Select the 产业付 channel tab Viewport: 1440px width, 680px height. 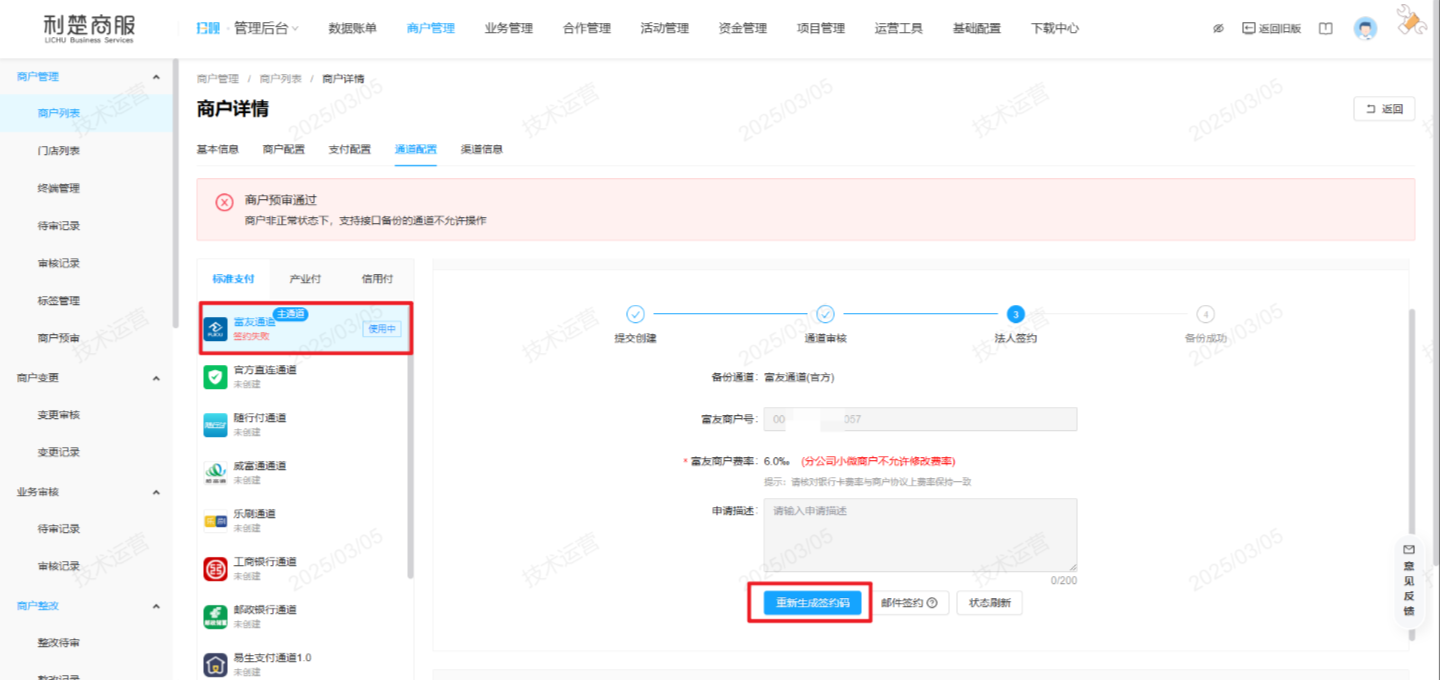point(305,279)
